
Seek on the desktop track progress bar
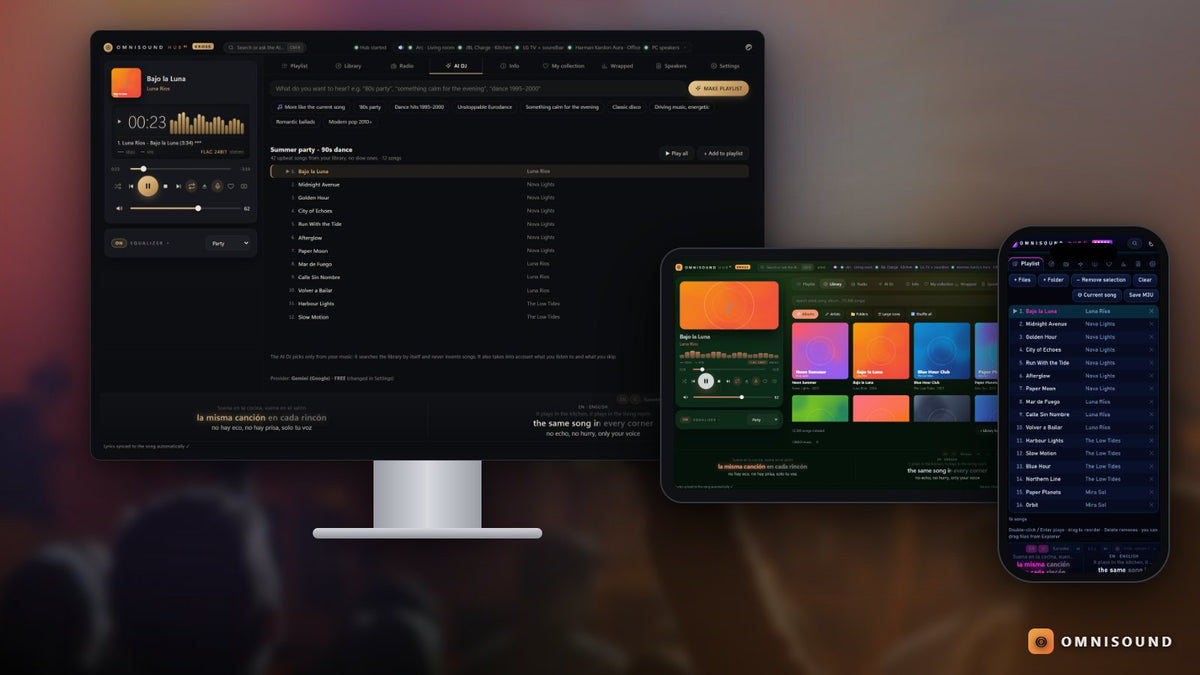point(180,169)
